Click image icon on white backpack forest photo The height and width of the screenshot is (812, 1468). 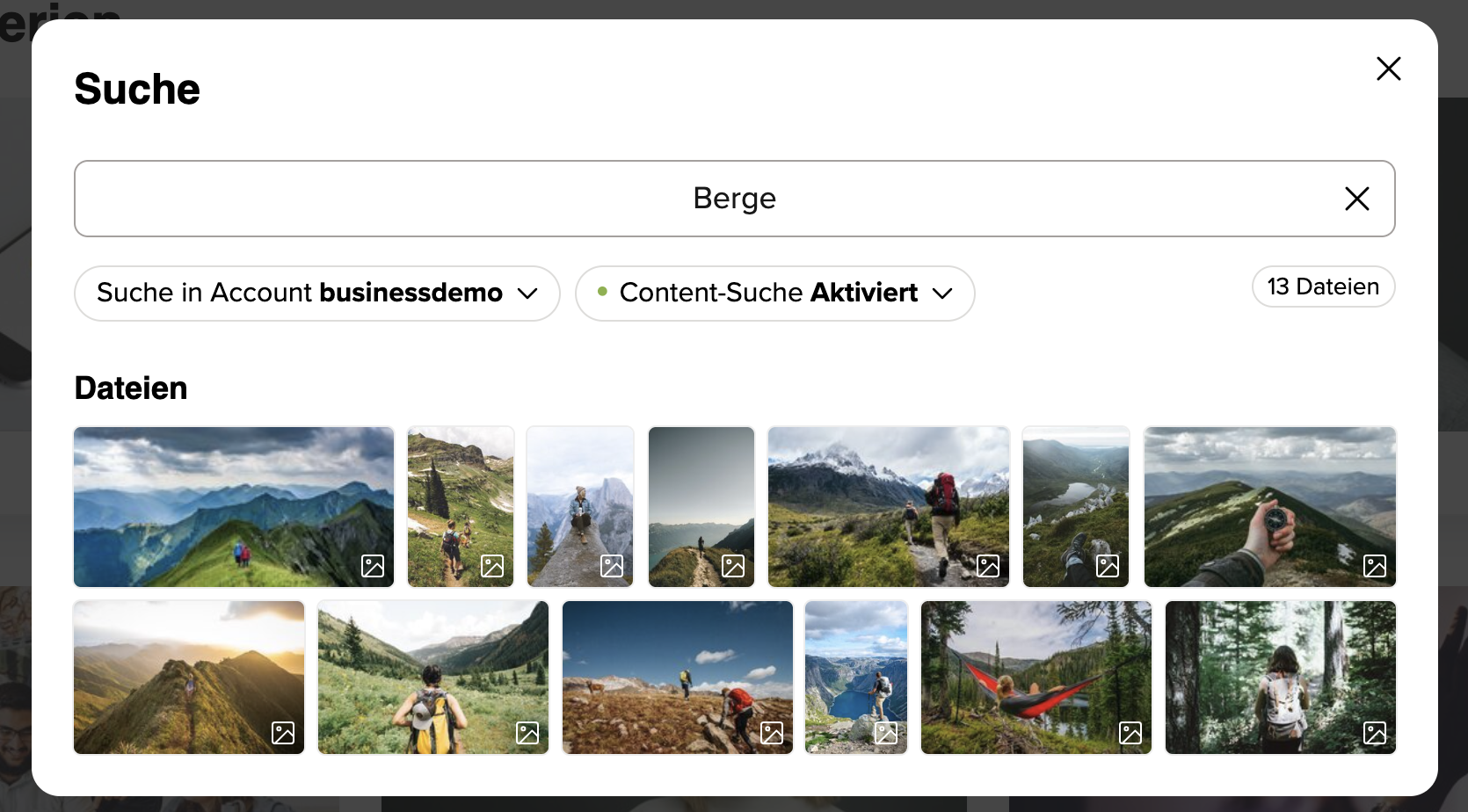1374,733
